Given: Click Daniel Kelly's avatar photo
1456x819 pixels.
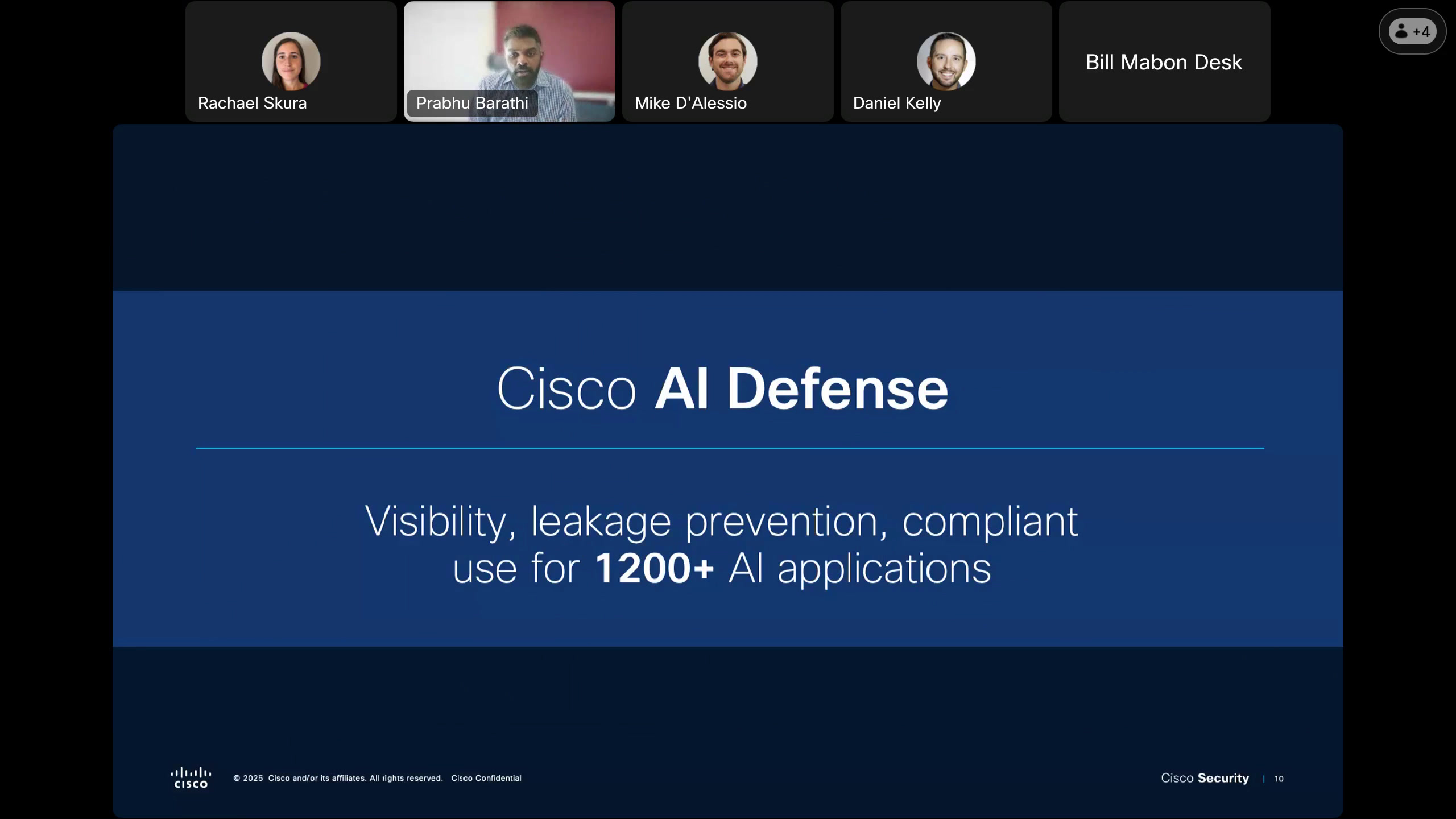Looking at the screenshot, I should [x=946, y=61].
